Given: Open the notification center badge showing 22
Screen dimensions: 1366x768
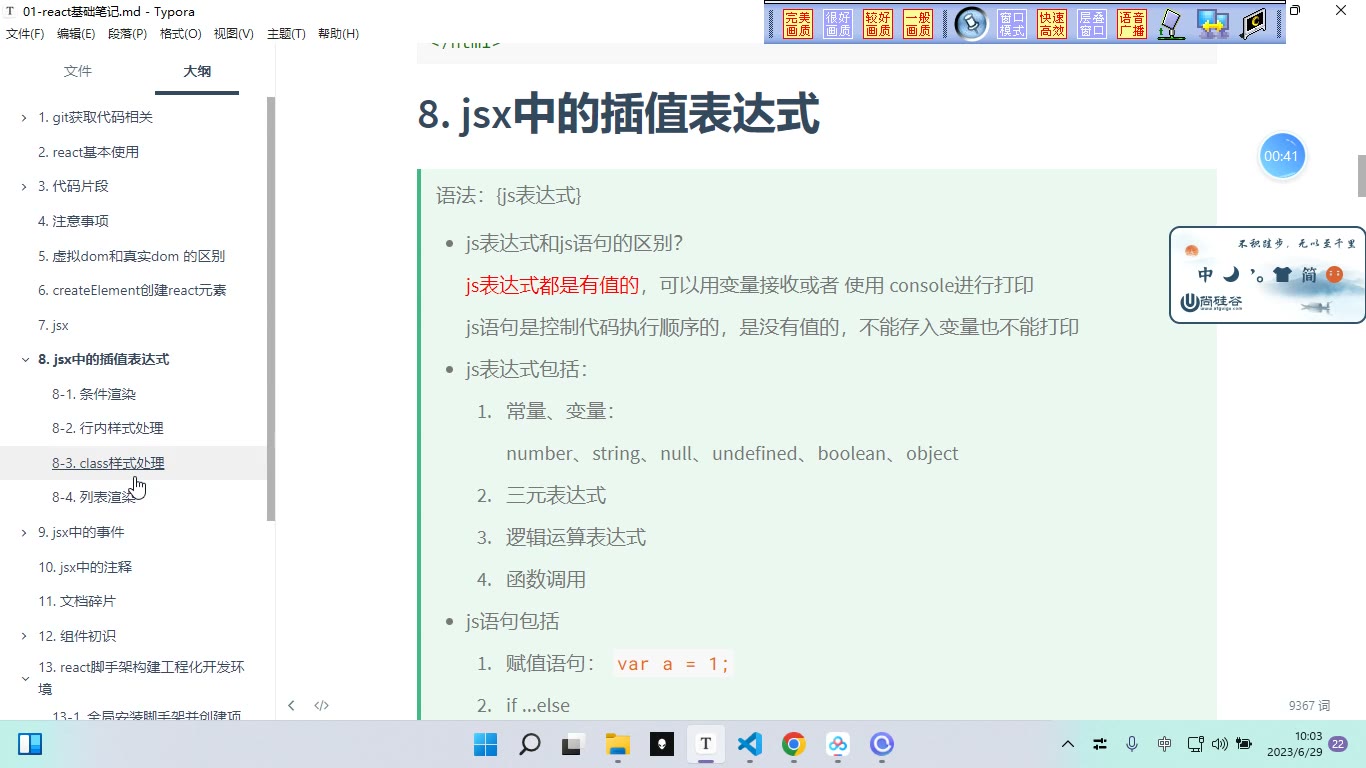Looking at the screenshot, I should [1337, 744].
